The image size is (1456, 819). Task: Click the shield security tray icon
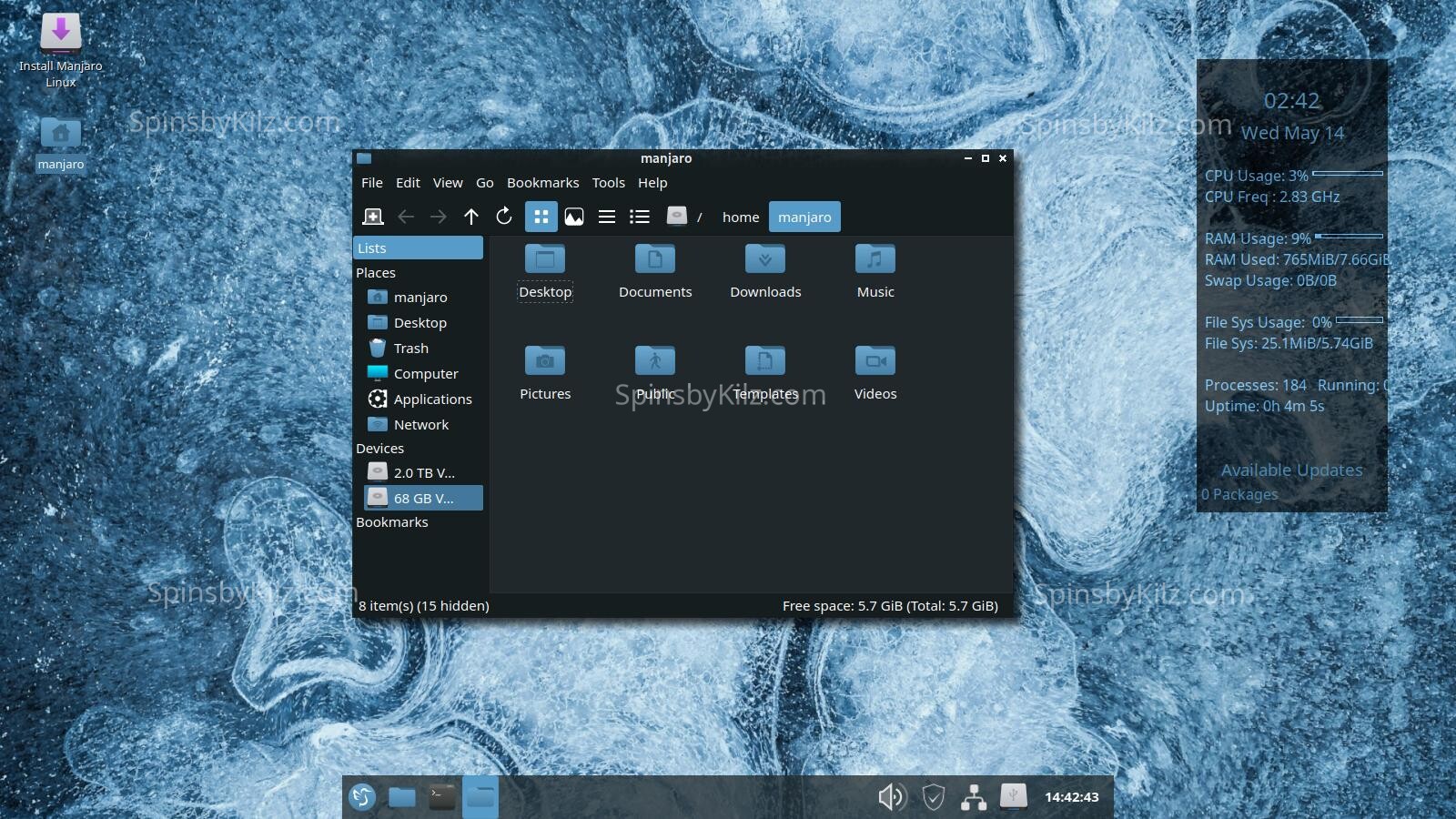pyautogui.click(x=933, y=797)
